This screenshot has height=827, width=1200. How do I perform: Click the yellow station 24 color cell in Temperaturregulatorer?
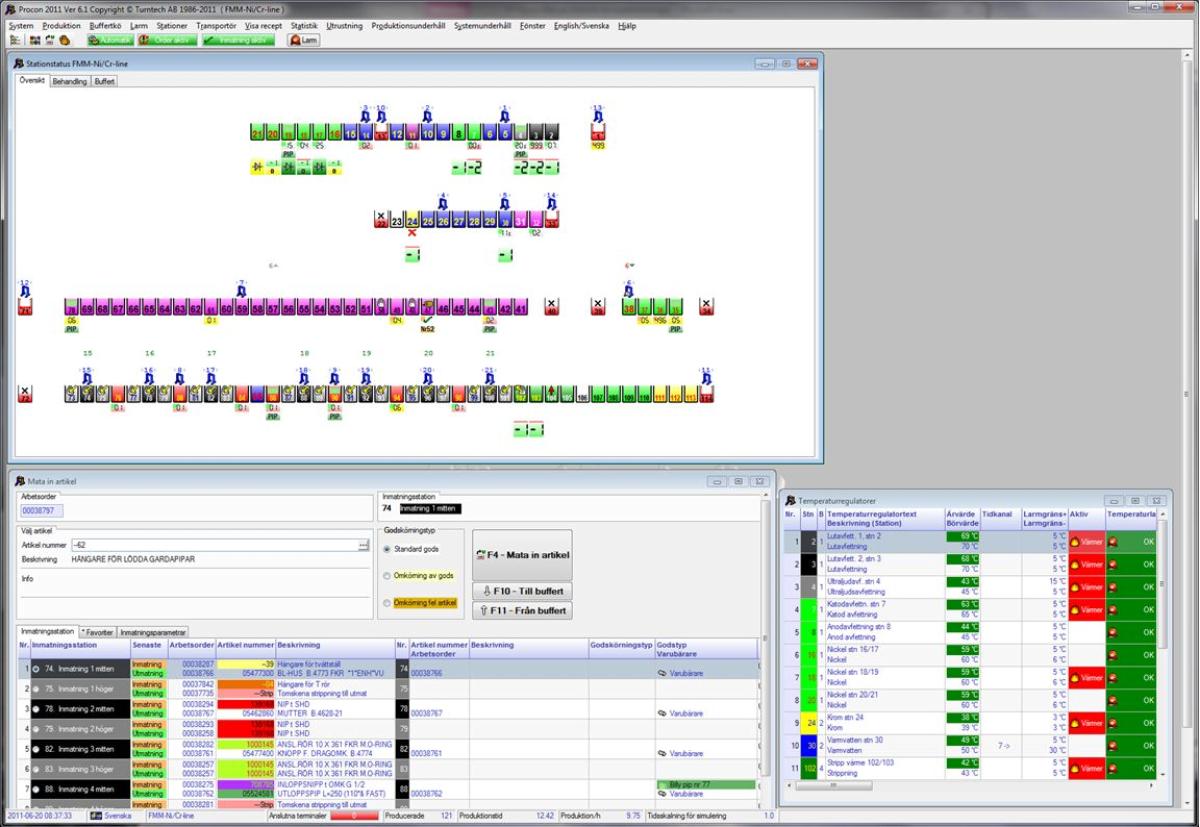pos(809,723)
